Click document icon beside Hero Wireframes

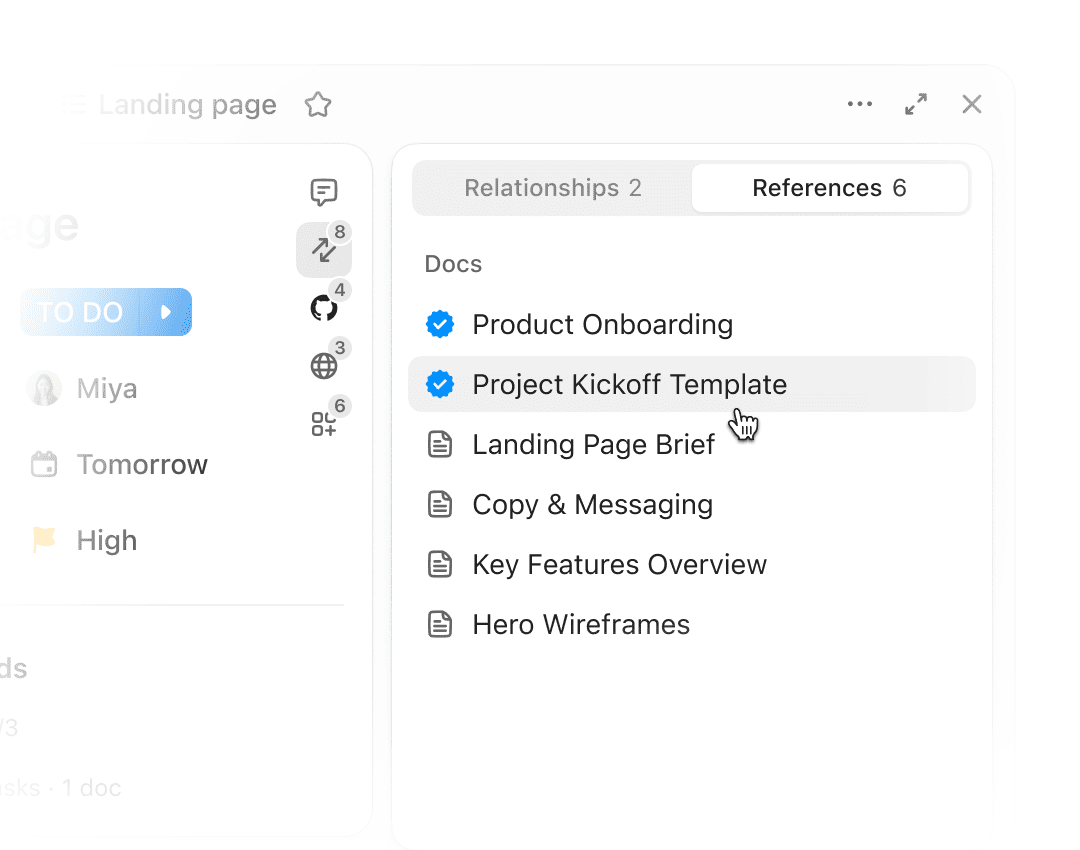(439, 624)
